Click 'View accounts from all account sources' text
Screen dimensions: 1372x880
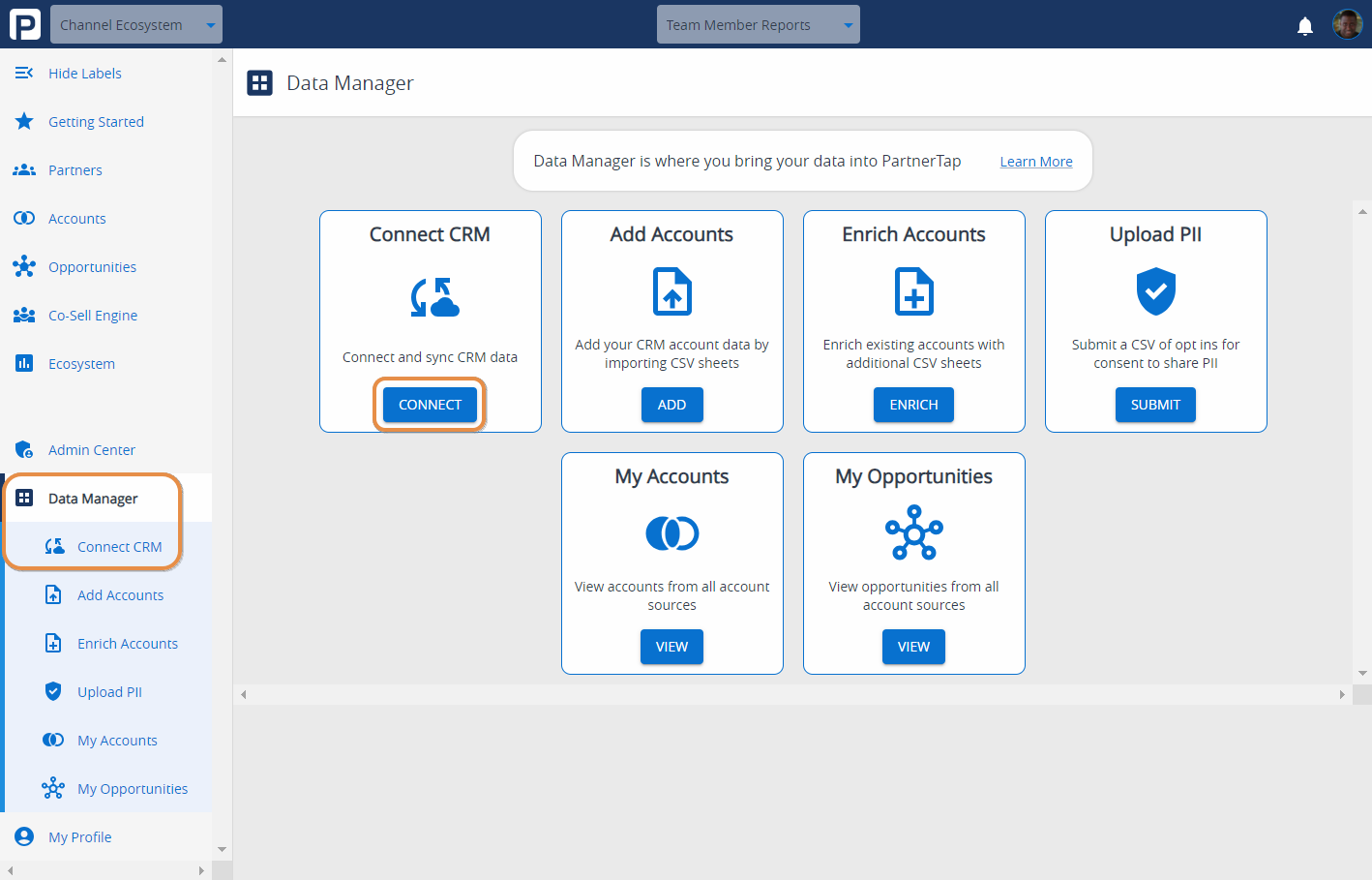672,595
